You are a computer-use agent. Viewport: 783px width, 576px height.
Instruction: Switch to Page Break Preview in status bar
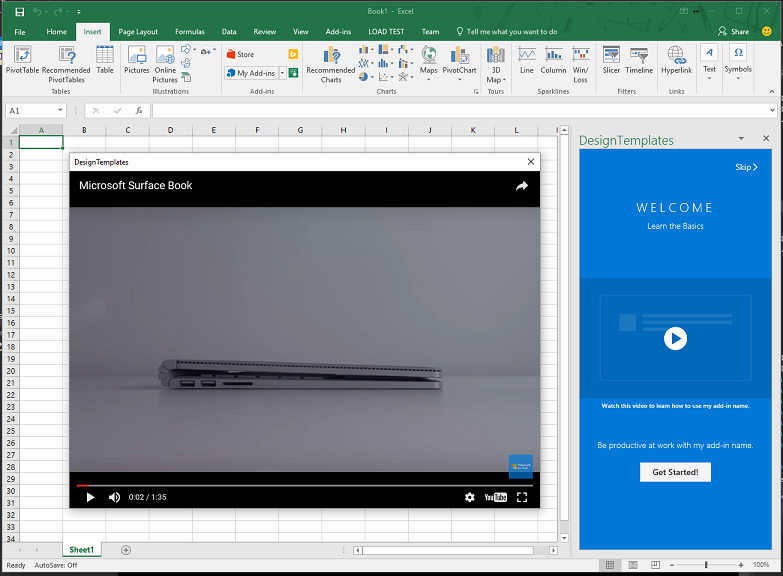tap(655, 565)
